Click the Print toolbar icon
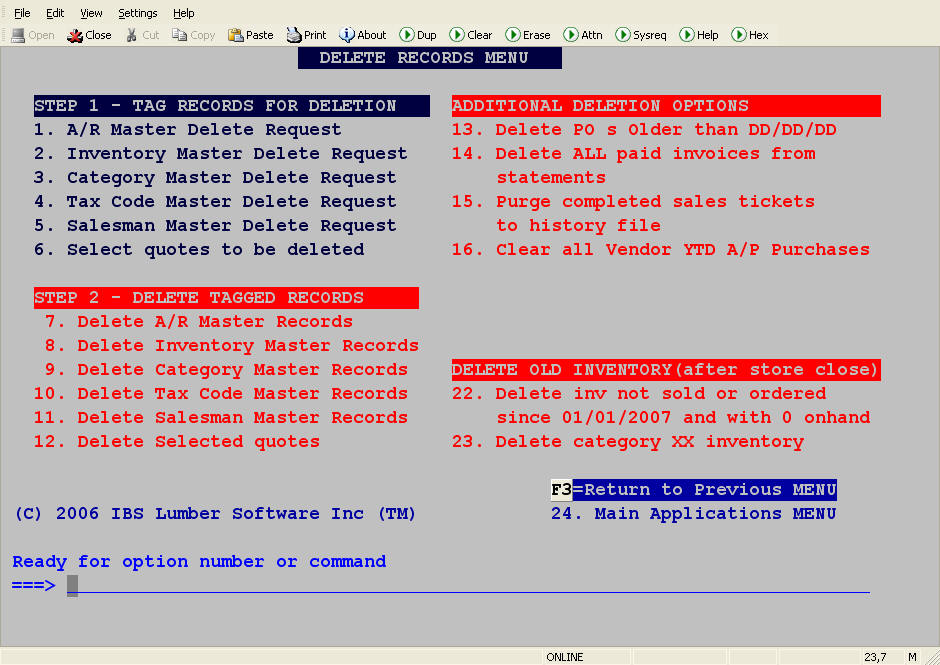This screenshot has height=665, width=940. coord(294,35)
